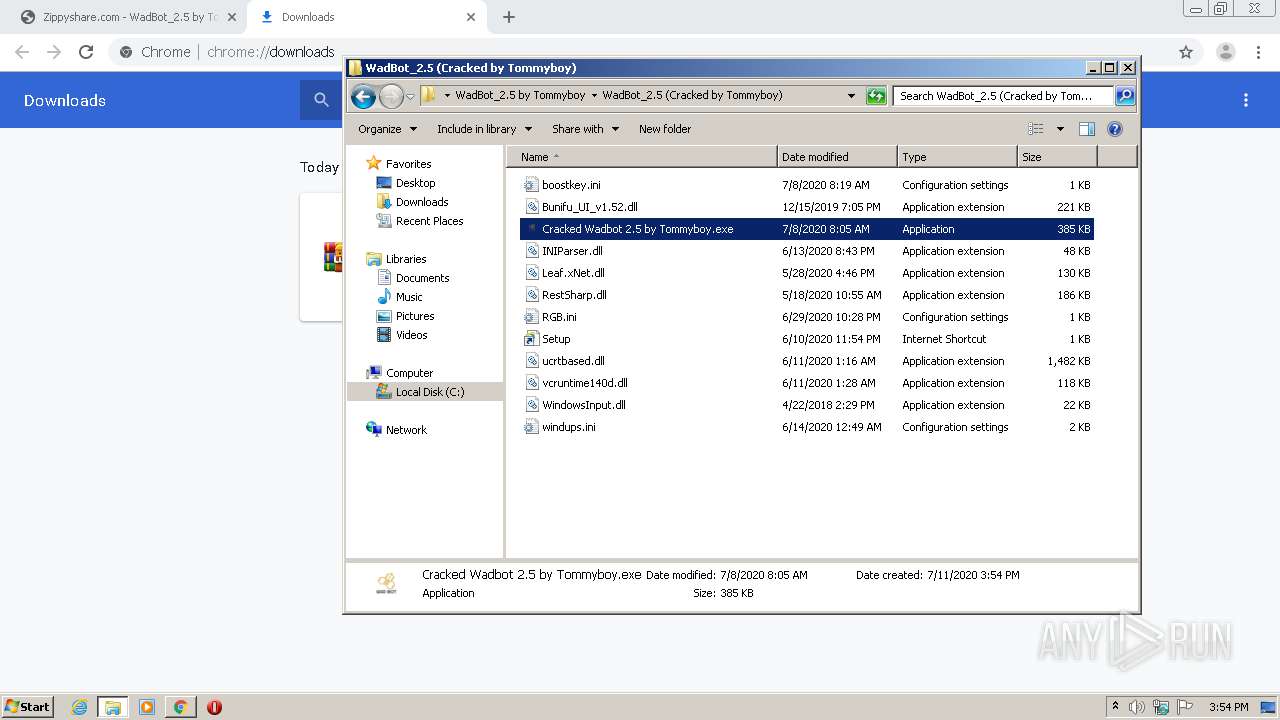Click the search magnifier in Explorer search box
Screen dimensions: 1280x720
1124,96
